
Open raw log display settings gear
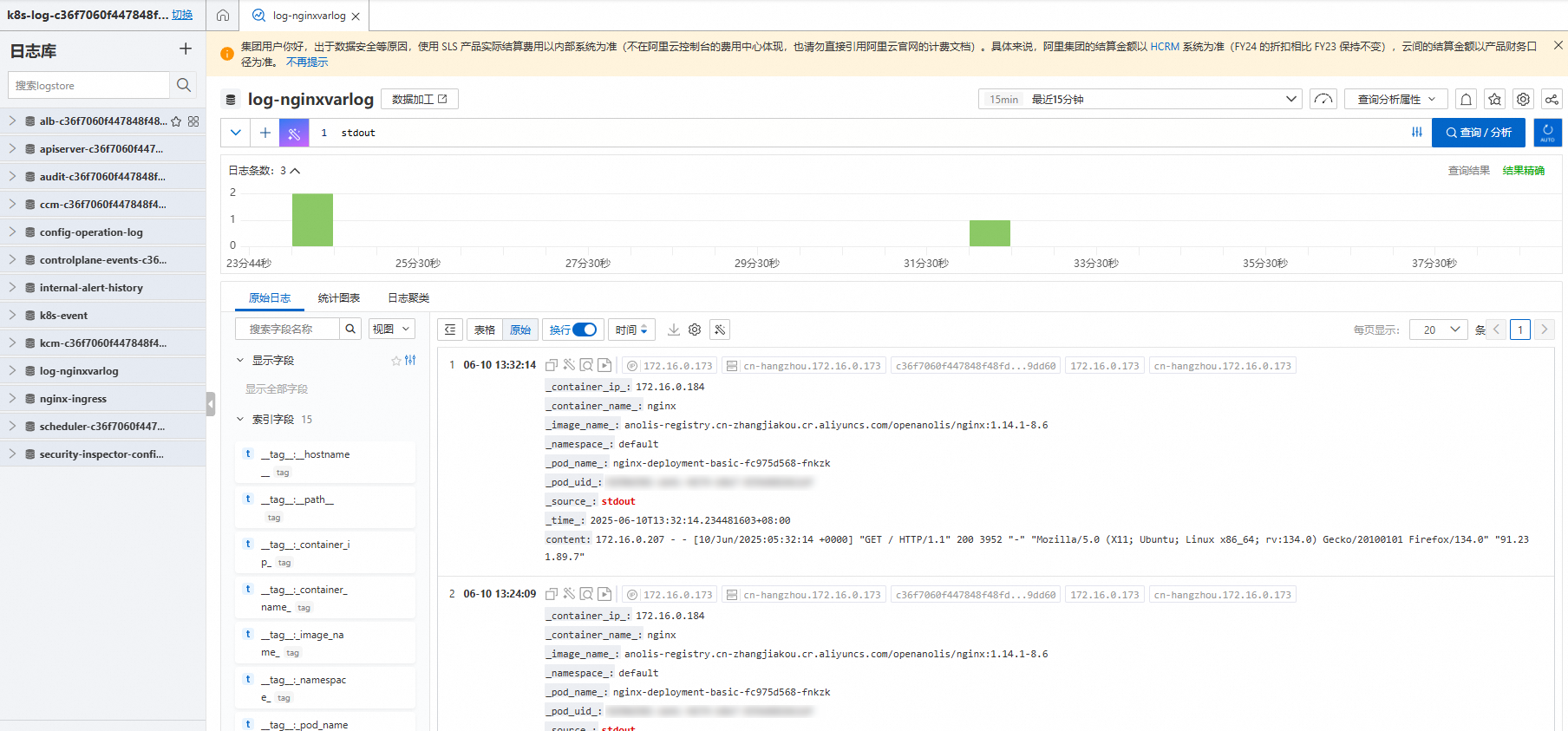point(695,330)
